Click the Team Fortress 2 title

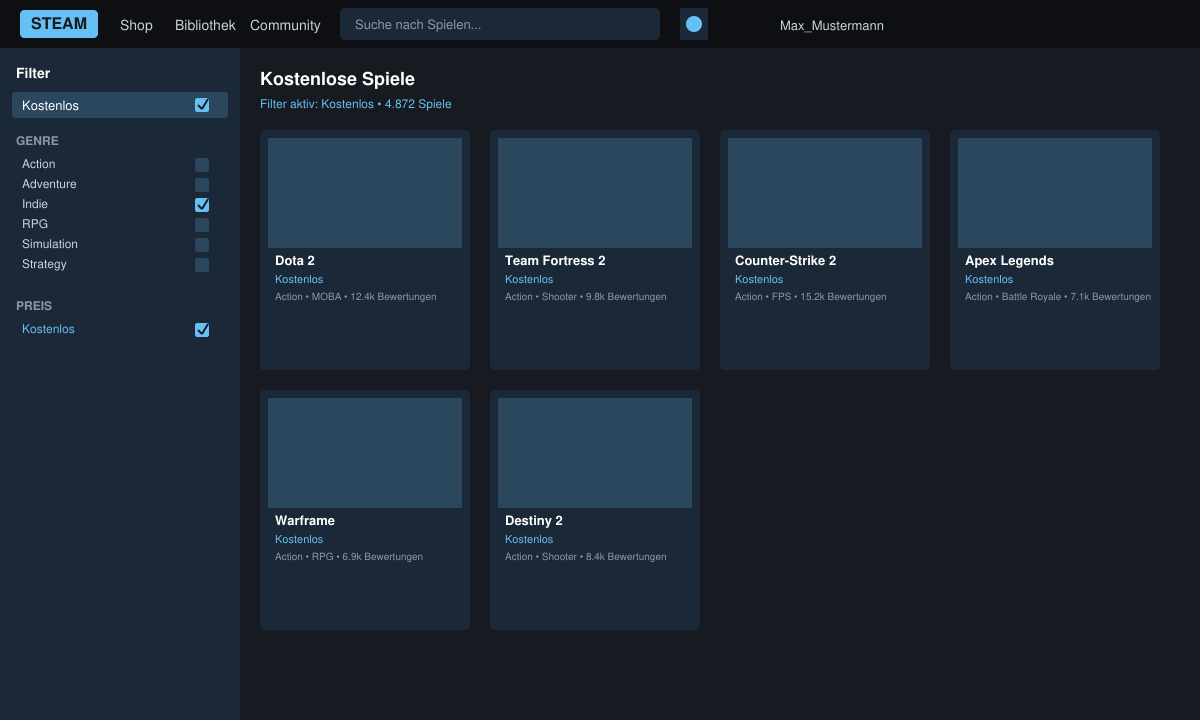[555, 261]
